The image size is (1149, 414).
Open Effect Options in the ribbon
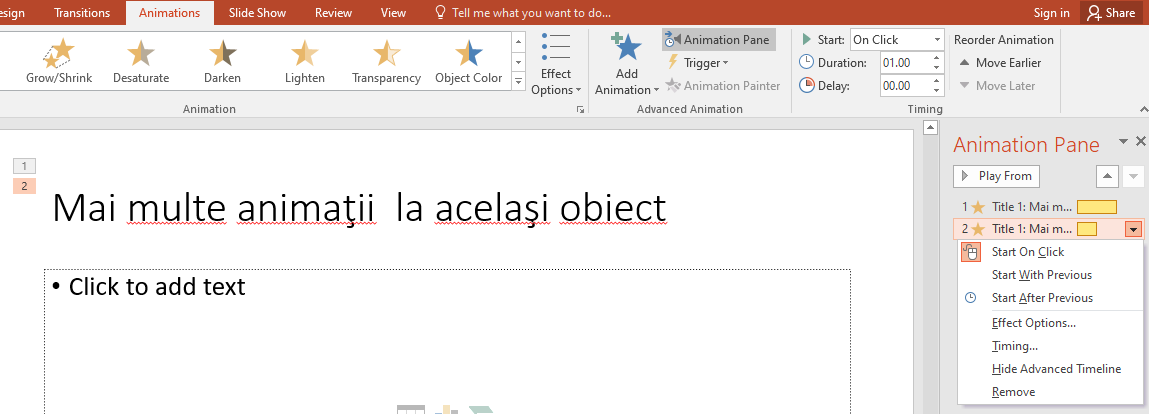(556, 65)
